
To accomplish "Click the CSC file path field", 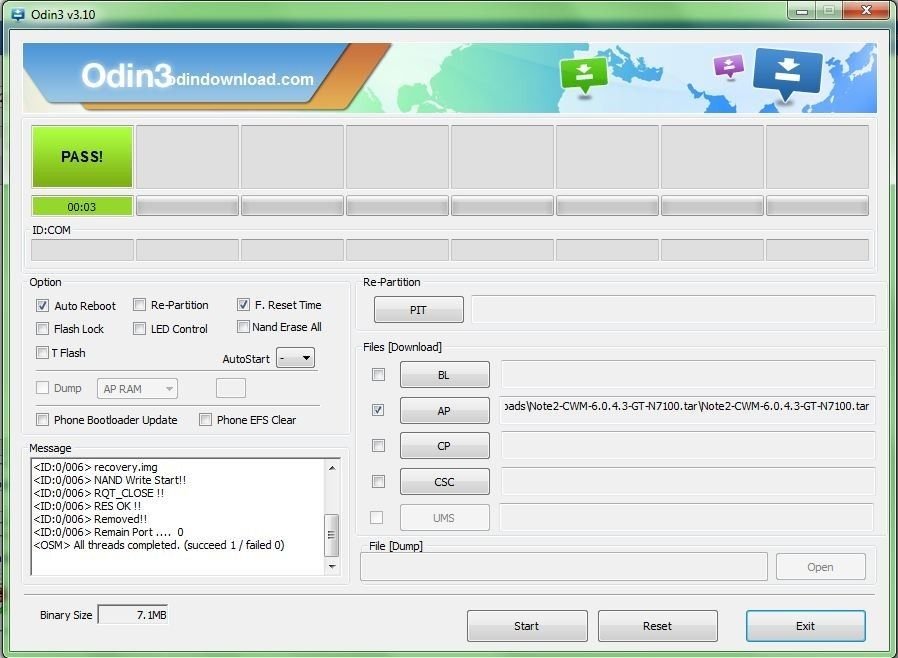I will pyautogui.click(x=688, y=481).
